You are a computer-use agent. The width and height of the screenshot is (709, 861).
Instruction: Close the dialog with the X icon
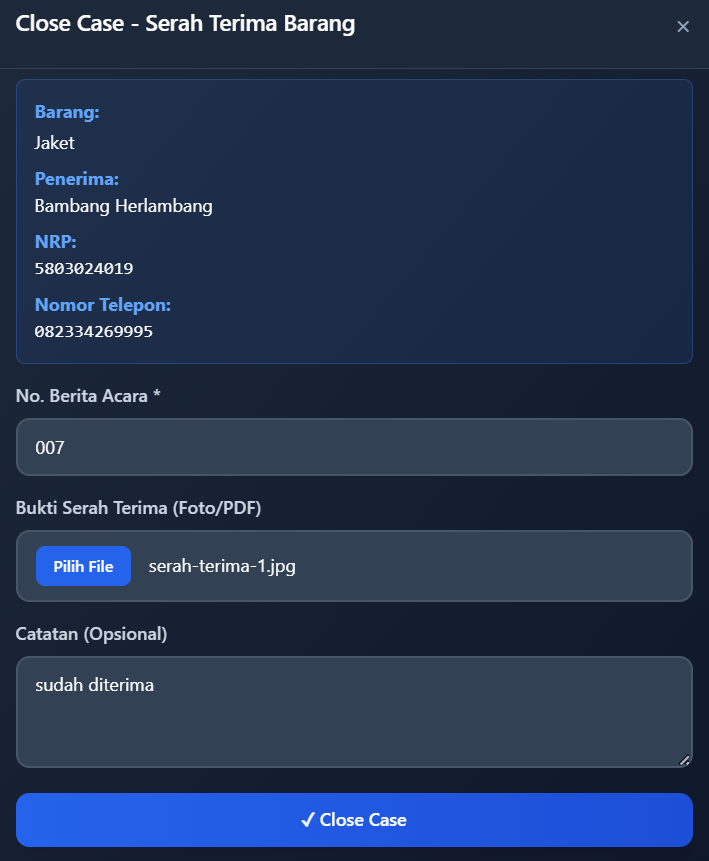[x=683, y=27]
